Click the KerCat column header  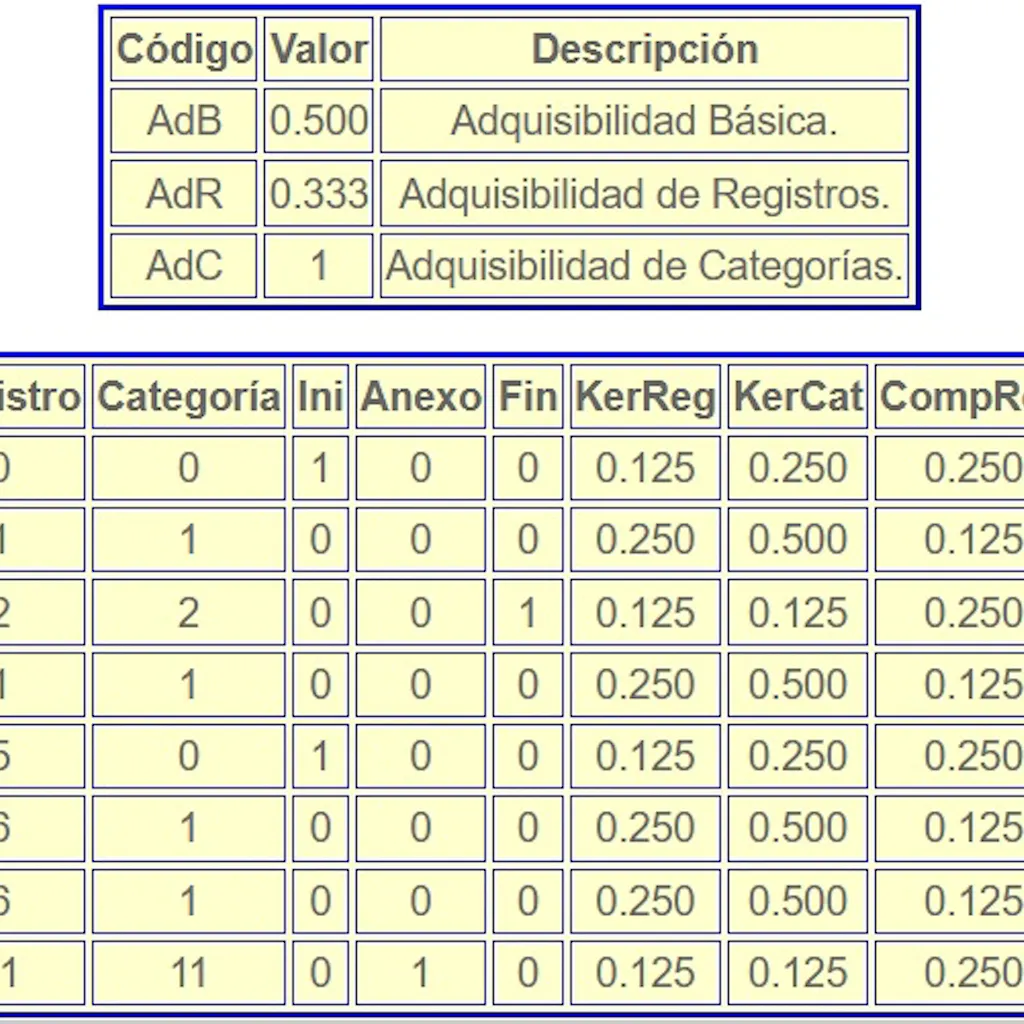pos(798,397)
